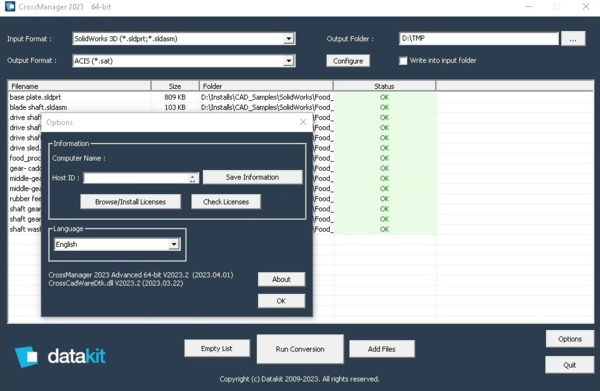Click Save Information button
The height and width of the screenshot is (391, 600).
tap(253, 177)
